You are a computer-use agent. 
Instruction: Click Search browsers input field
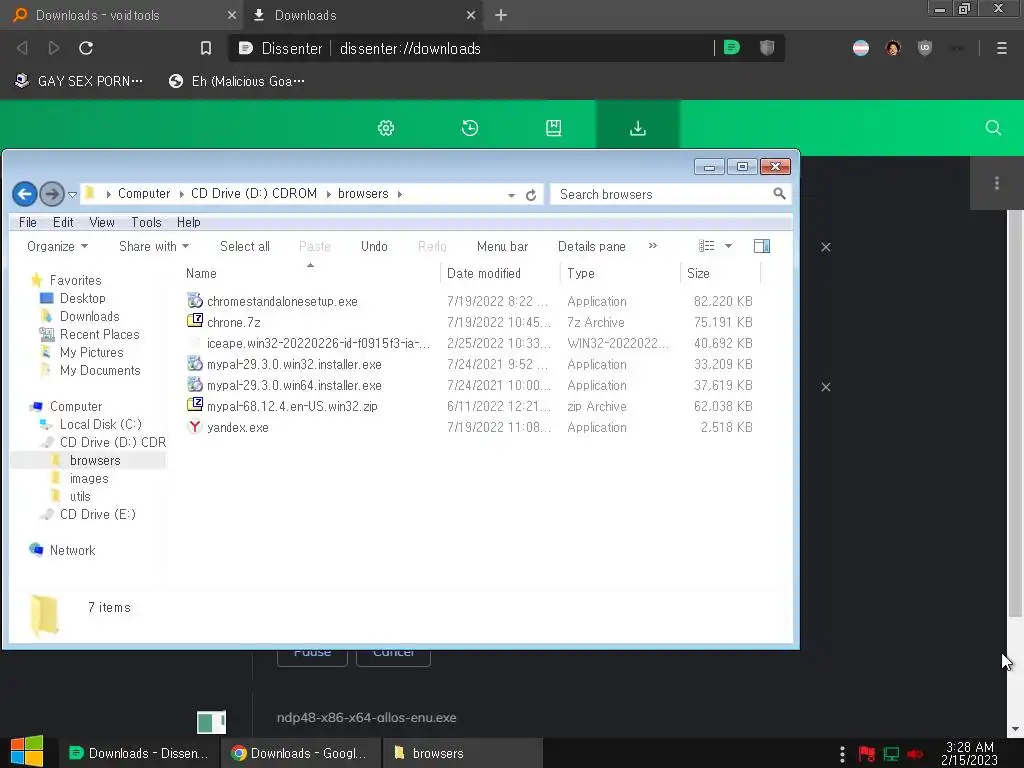tap(662, 194)
